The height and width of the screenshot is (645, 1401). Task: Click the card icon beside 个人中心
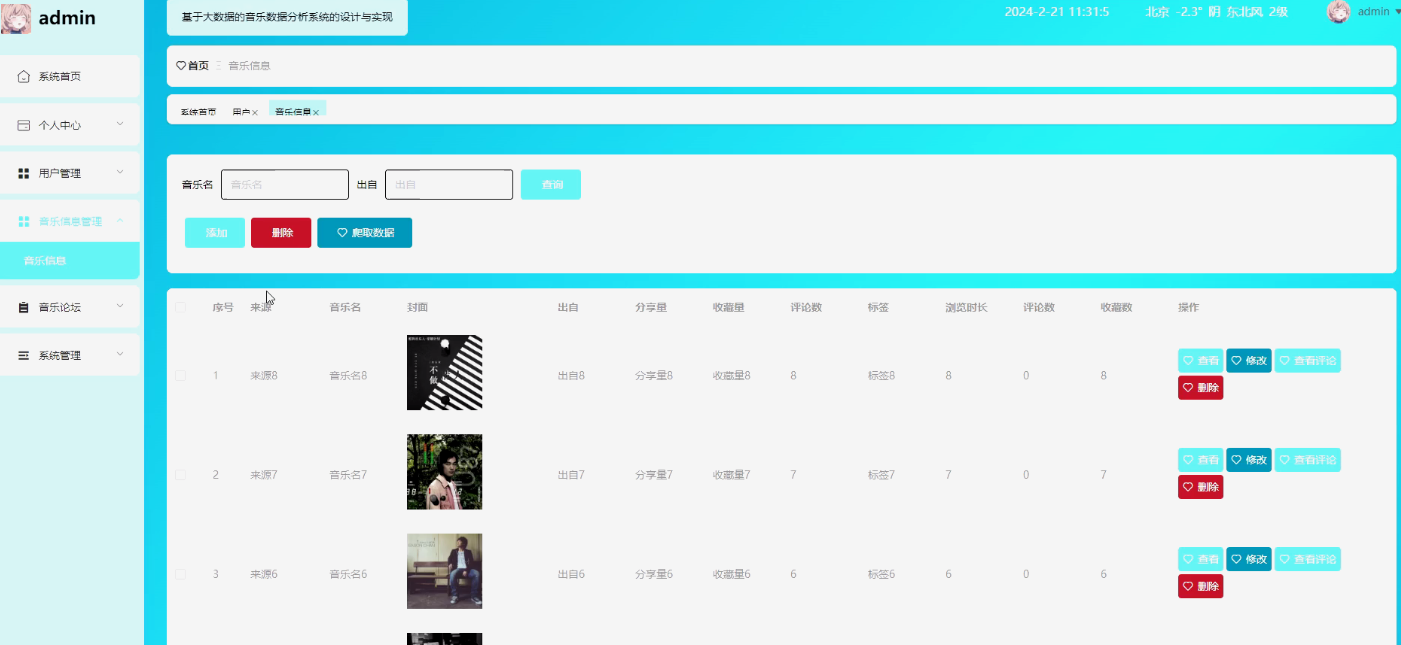[x=24, y=125]
